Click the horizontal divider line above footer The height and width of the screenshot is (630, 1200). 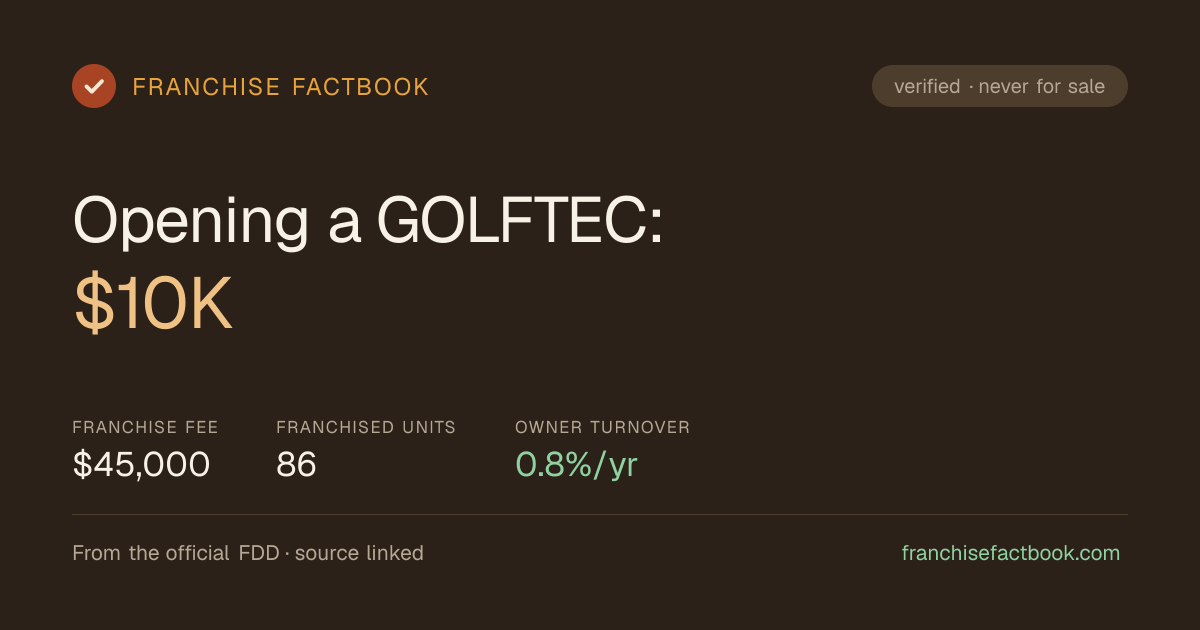(x=600, y=514)
